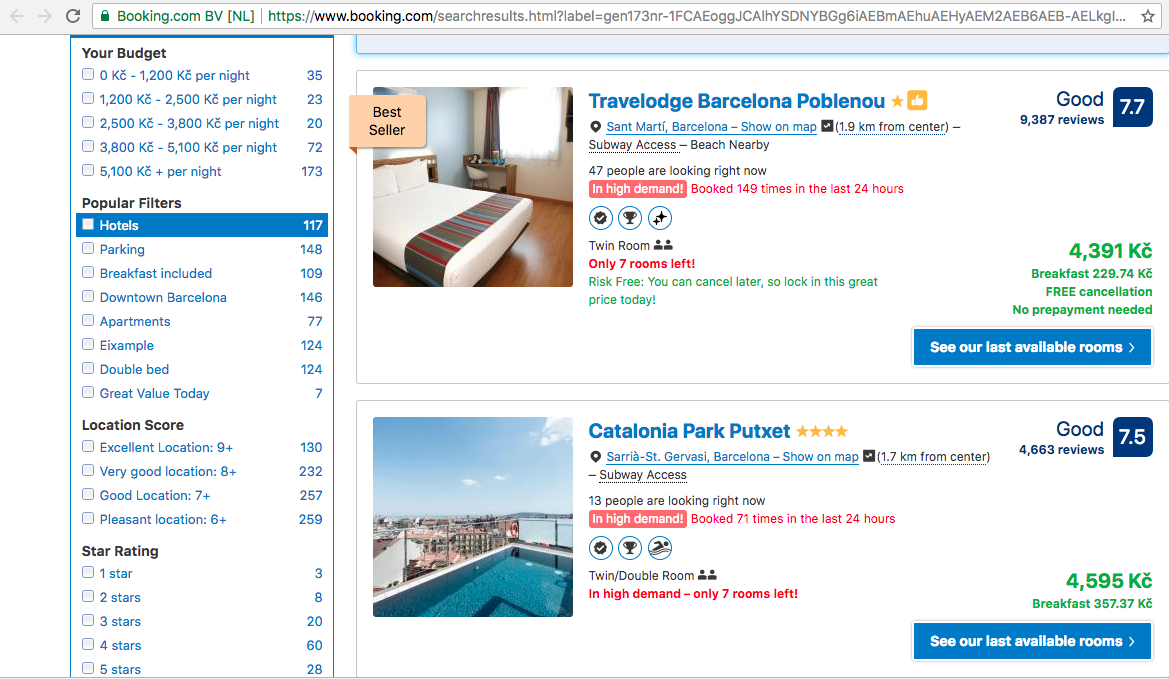Check the Great Value Today filter

pyautogui.click(x=88, y=392)
